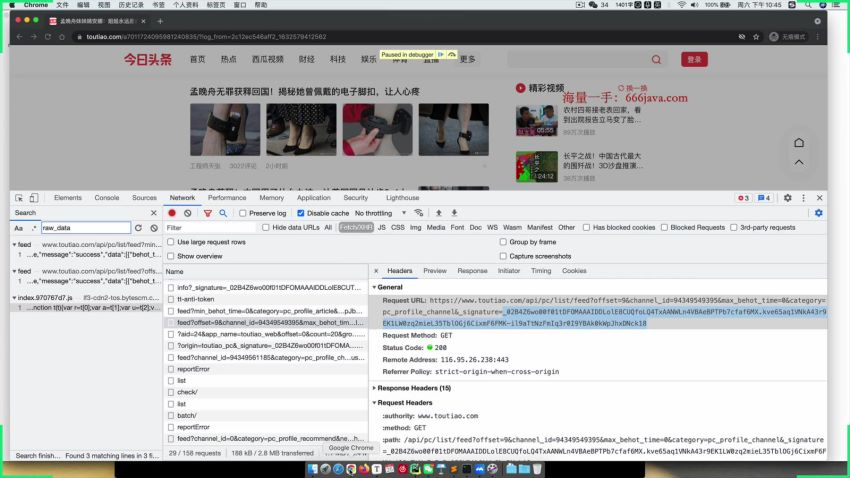Click the import HAR upload arrow
Viewport: 850px width, 478px height.
tap(439, 213)
